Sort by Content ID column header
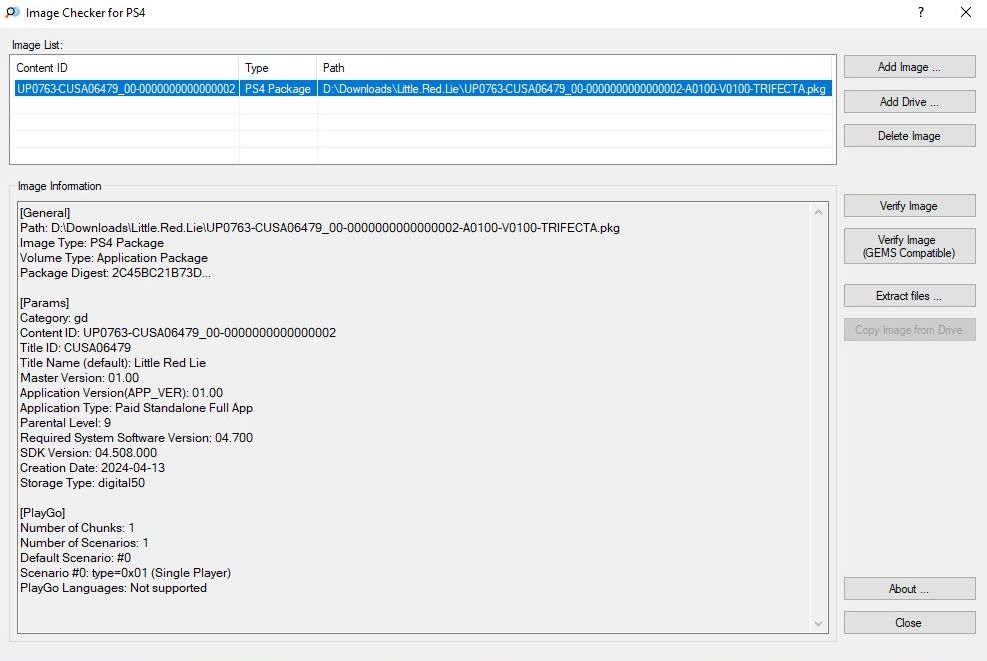This screenshot has width=987, height=661. tap(125, 67)
